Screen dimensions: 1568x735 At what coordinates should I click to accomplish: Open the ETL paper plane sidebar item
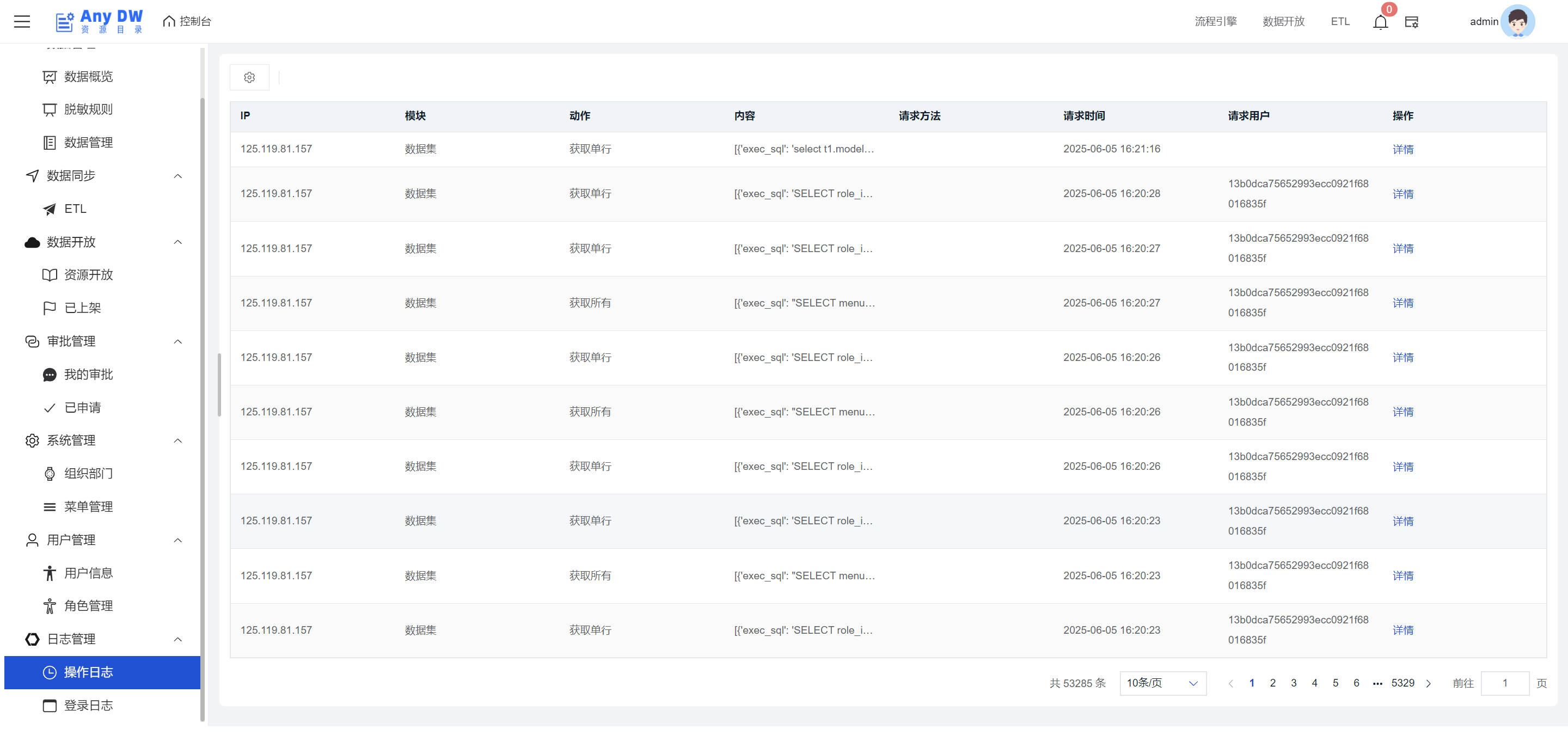point(75,209)
